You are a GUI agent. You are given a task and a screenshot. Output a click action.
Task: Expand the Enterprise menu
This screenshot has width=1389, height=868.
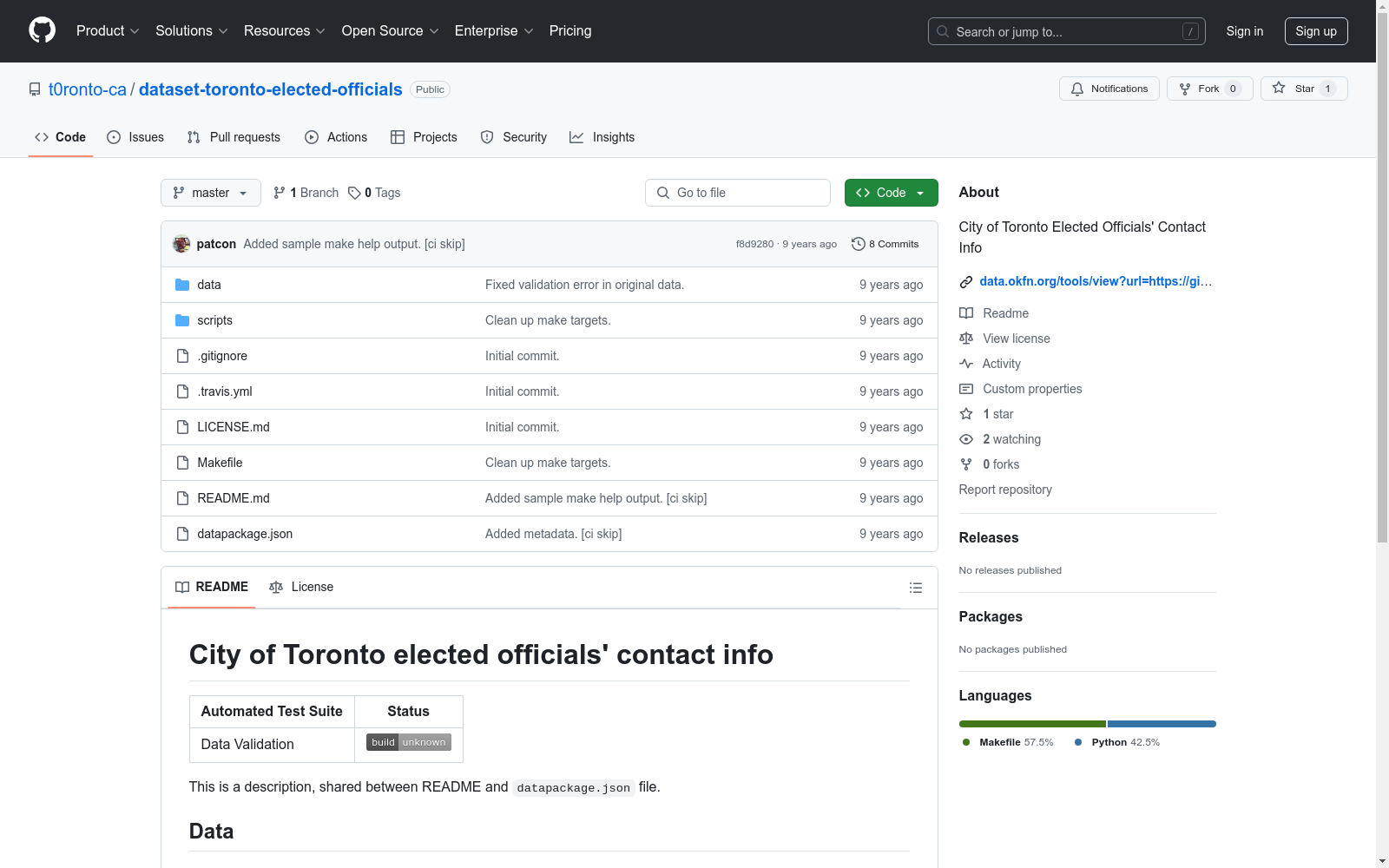point(494,31)
